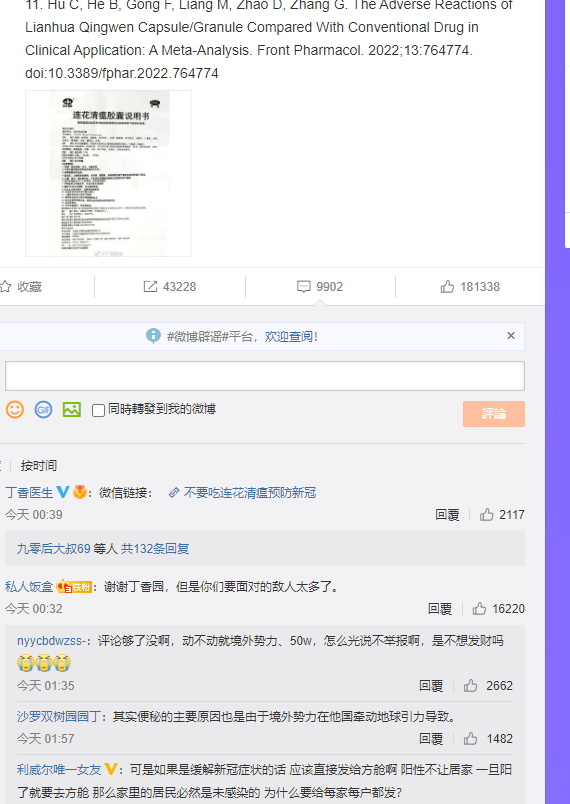Click the timestamp 今天 00:39

tap(34, 515)
